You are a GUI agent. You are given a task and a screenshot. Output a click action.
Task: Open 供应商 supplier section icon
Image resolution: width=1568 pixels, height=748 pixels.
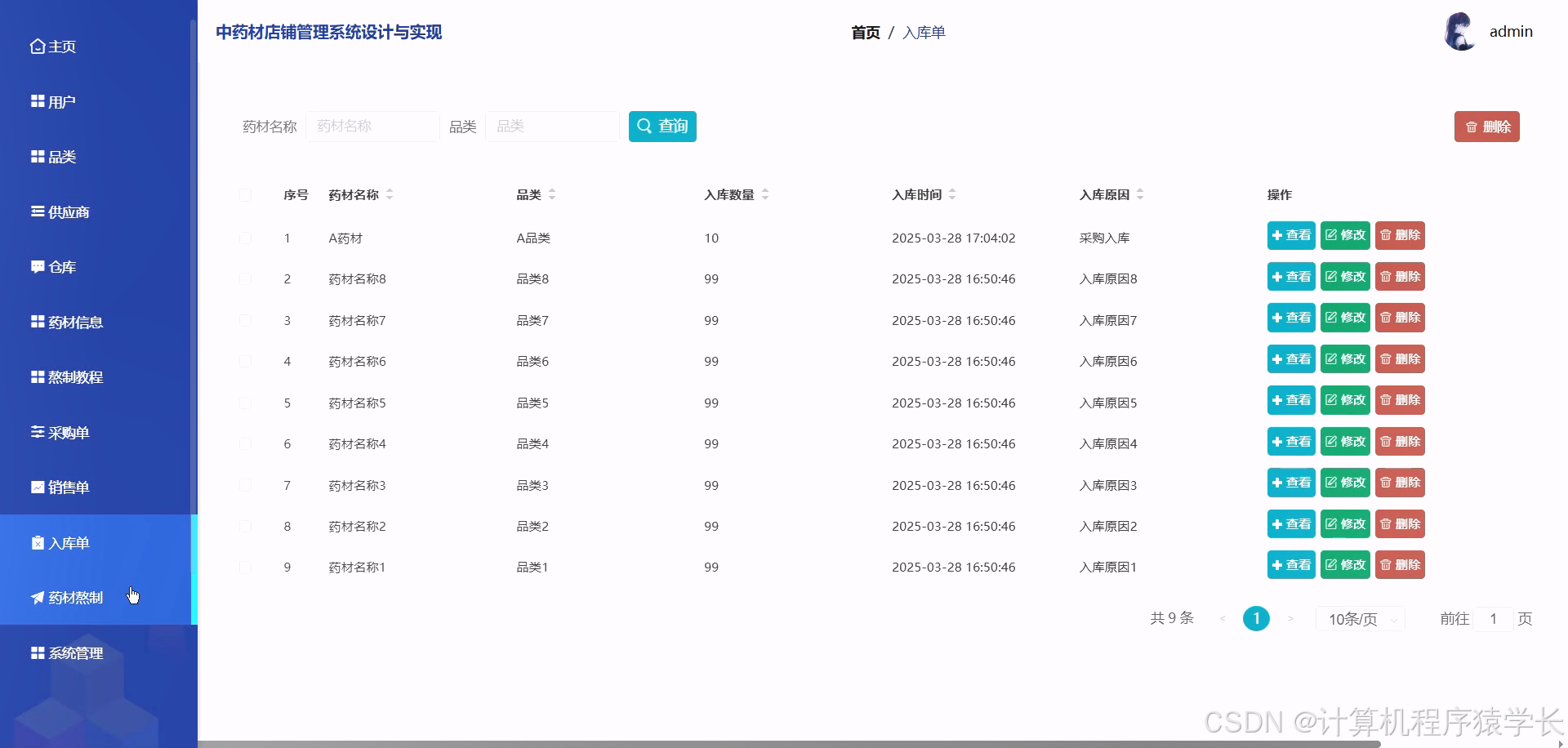point(37,211)
